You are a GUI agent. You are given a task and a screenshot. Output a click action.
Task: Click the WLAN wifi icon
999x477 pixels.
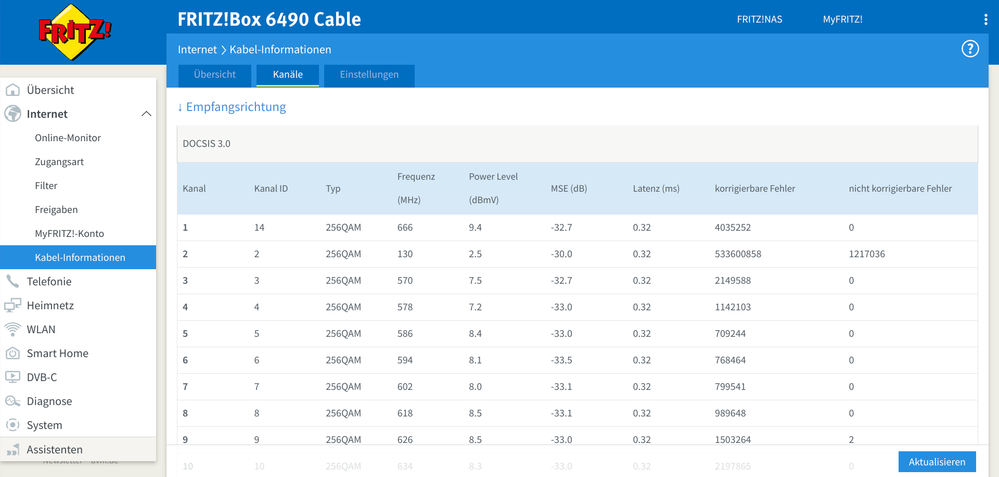click(x=13, y=329)
